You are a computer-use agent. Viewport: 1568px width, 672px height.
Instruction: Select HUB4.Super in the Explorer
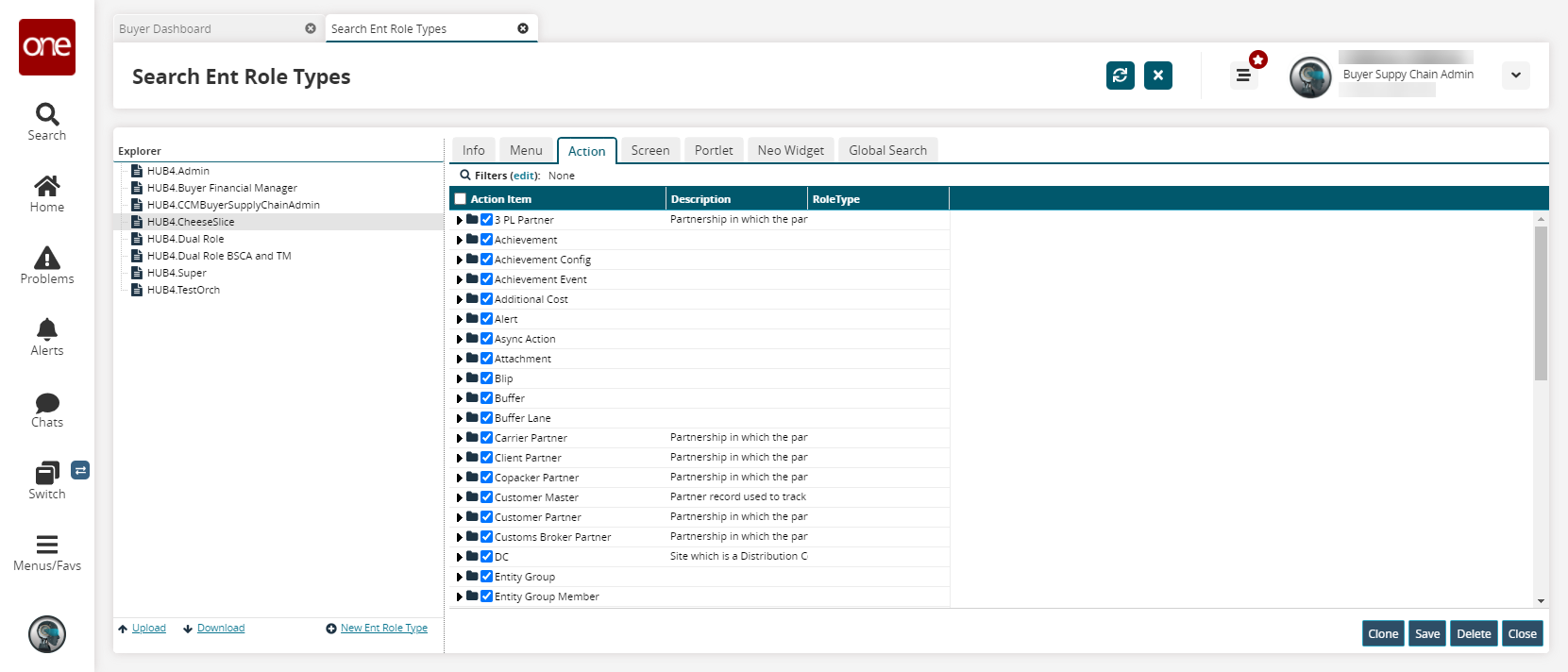(x=177, y=273)
